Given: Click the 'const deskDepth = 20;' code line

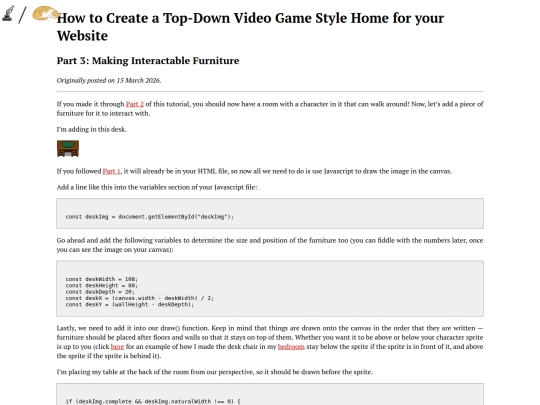Looking at the screenshot, I should (x=100, y=292).
